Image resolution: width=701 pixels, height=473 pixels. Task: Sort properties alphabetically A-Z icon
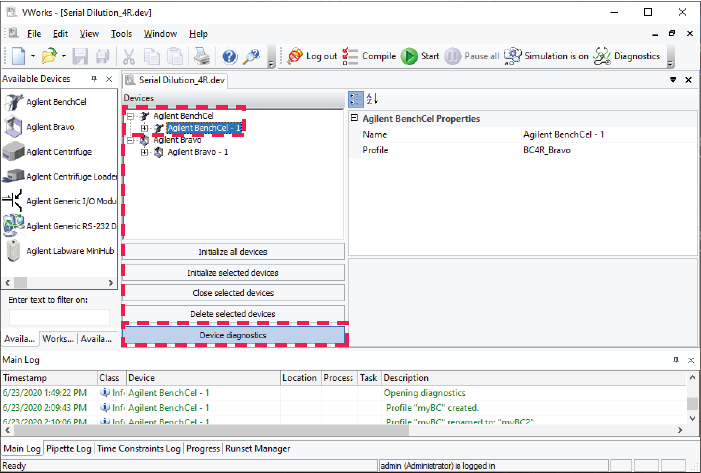[x=372, y=99]
